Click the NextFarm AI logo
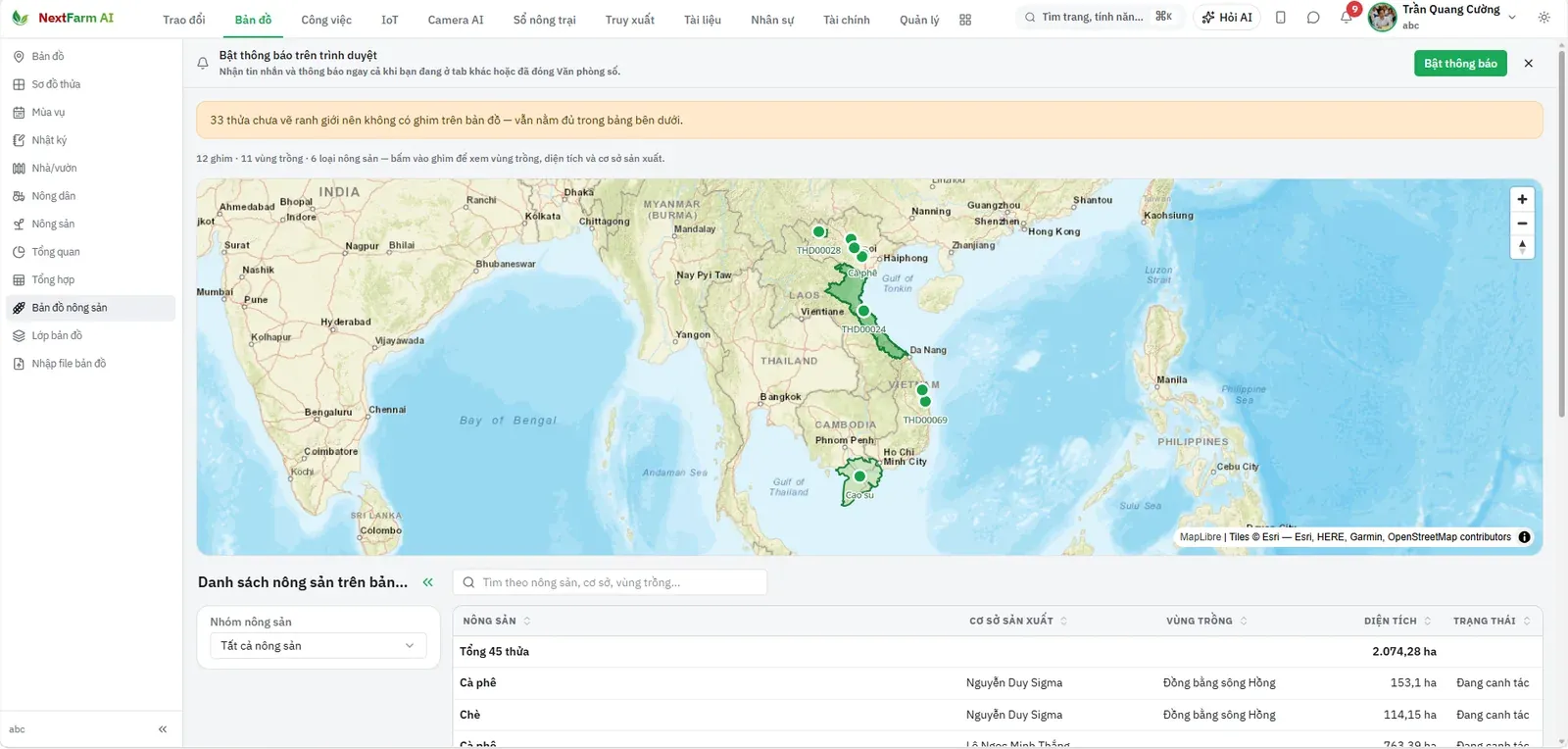1568x749 pixels. click(x=63, y=18)
